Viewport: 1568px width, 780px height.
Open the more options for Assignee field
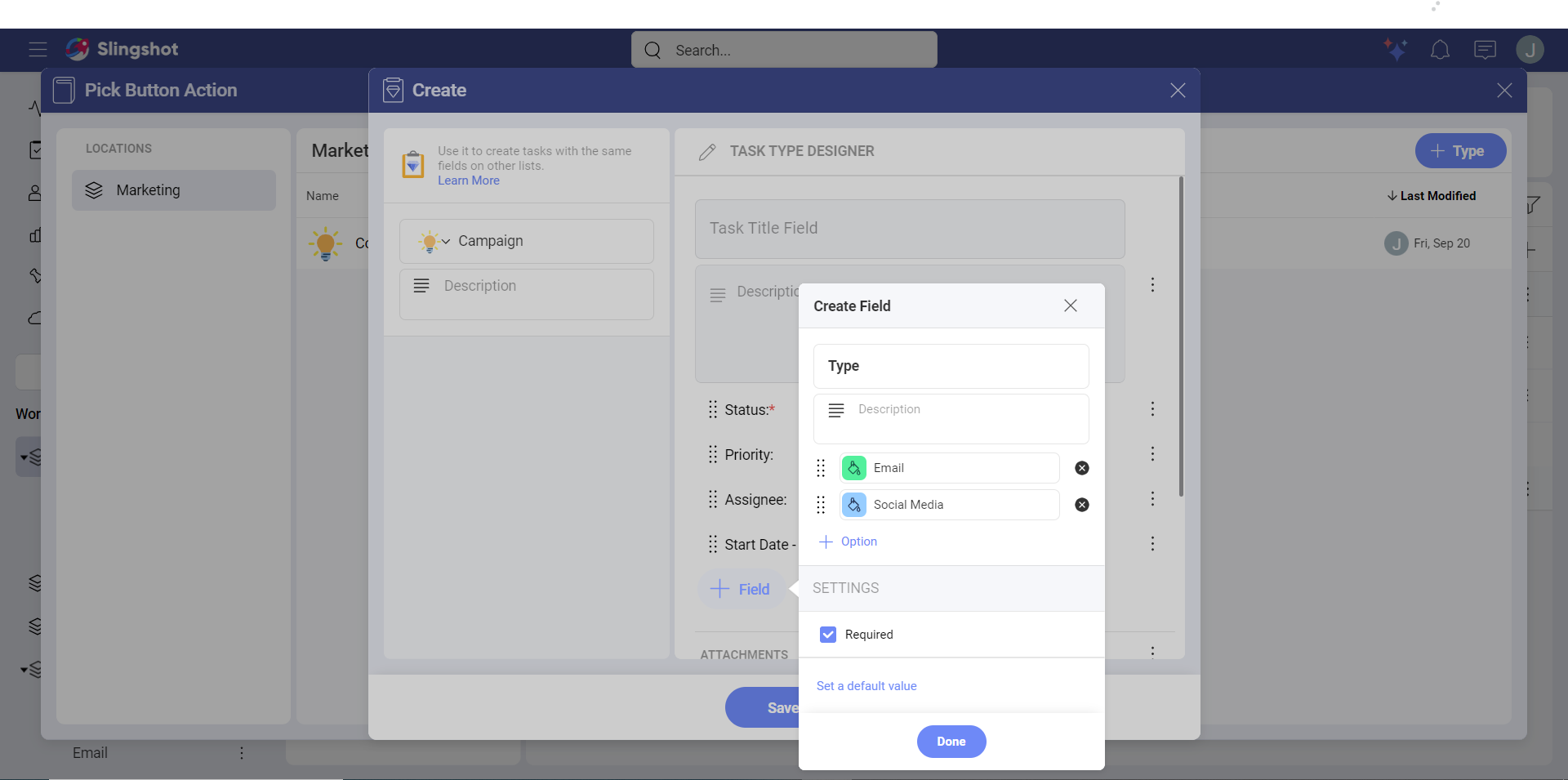(x=1152, y=498)
